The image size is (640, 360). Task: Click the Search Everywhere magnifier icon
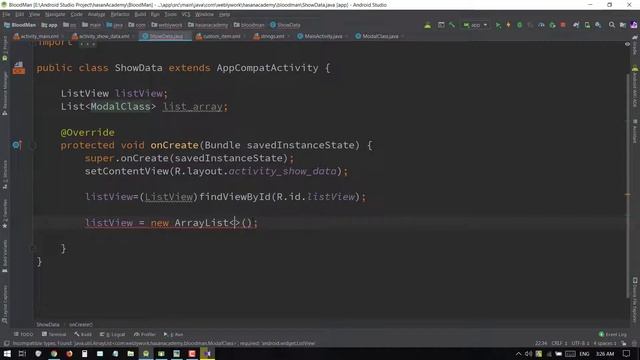612,25
